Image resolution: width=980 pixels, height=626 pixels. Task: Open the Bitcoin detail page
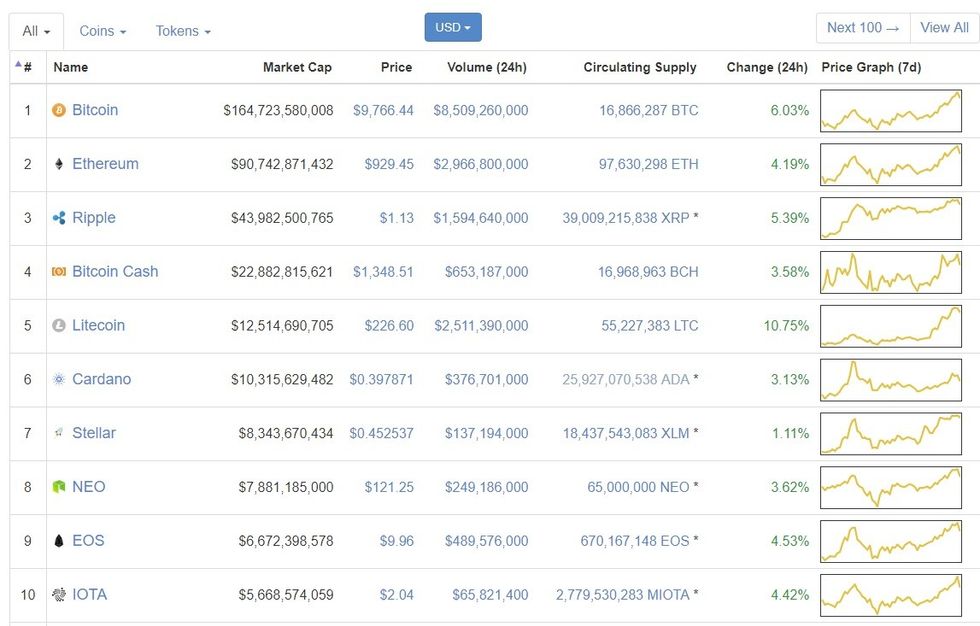tap(95, 110)
